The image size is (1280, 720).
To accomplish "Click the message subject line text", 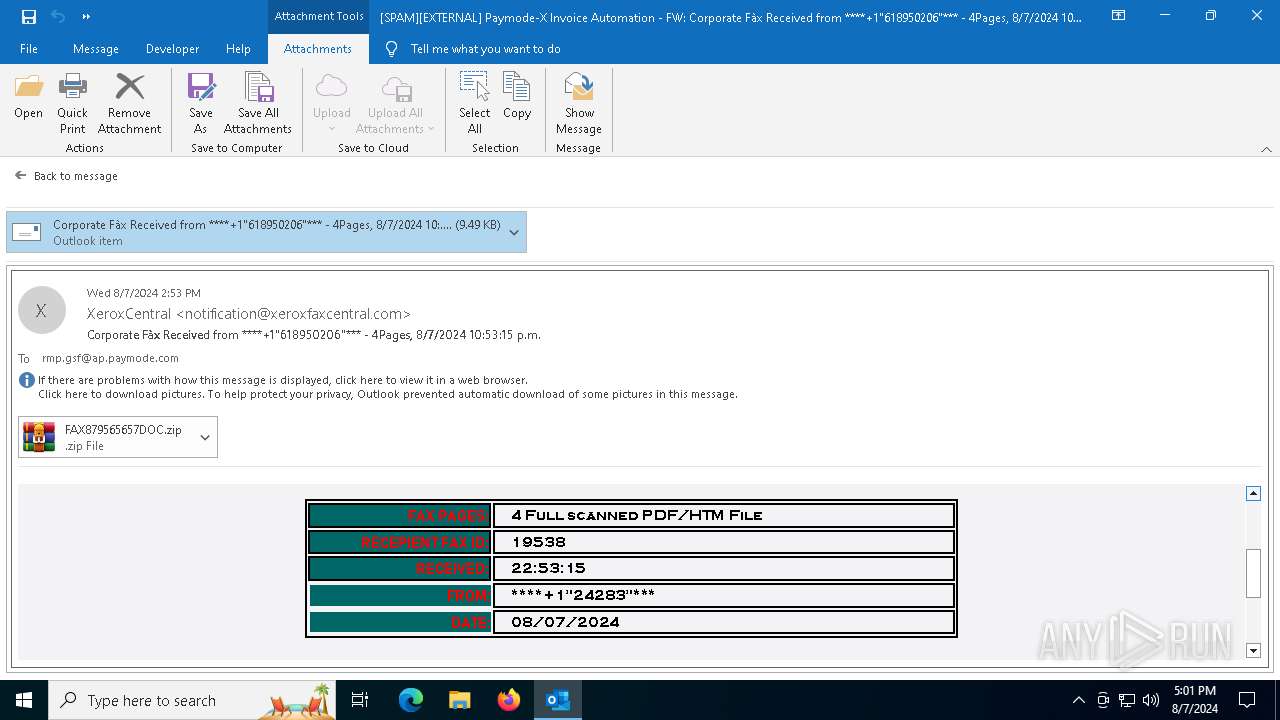I will (x=314, y=335).
